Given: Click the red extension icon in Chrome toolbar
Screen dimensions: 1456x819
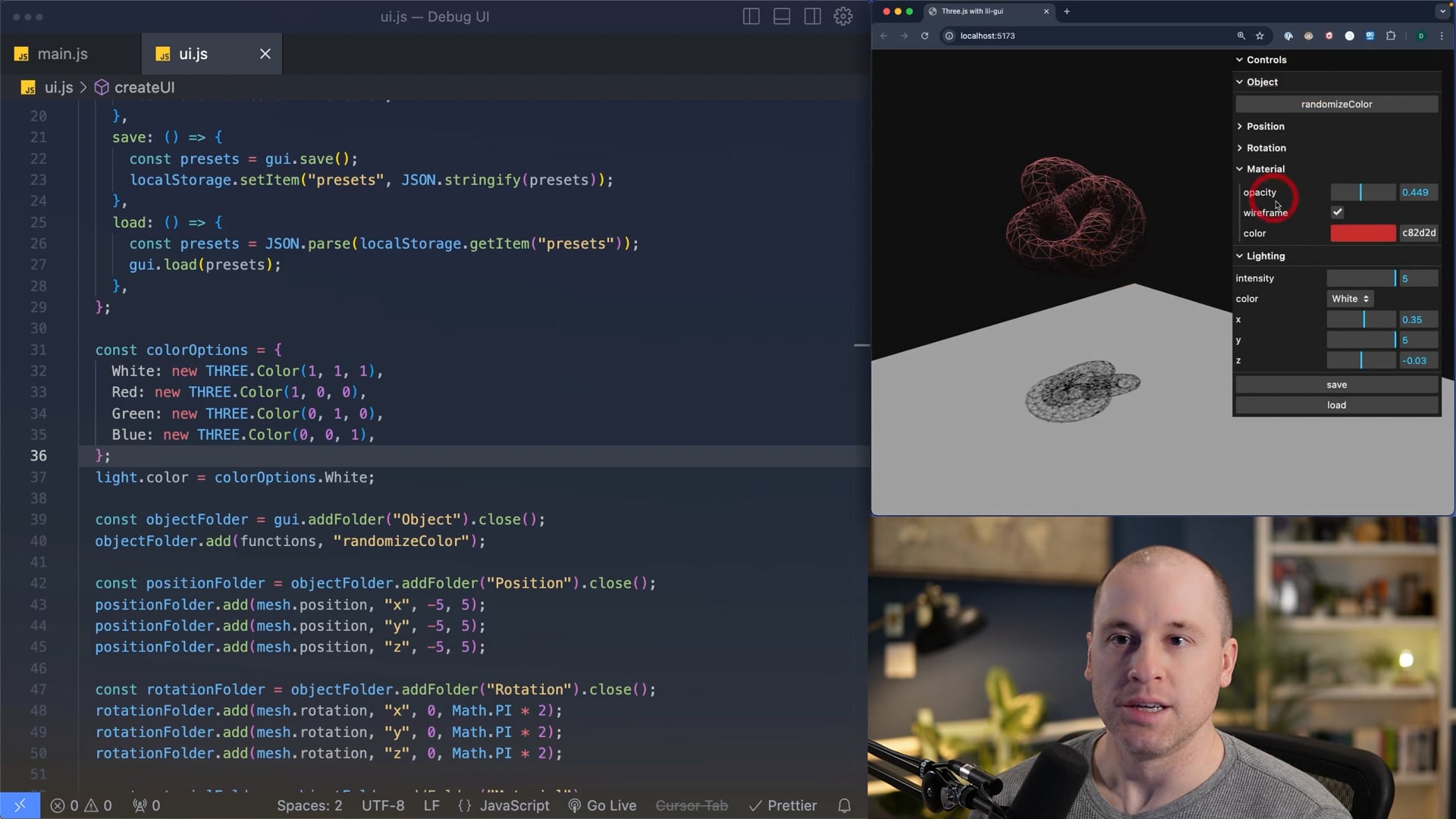Looking at the screenshot, I should coord(1329,36).
